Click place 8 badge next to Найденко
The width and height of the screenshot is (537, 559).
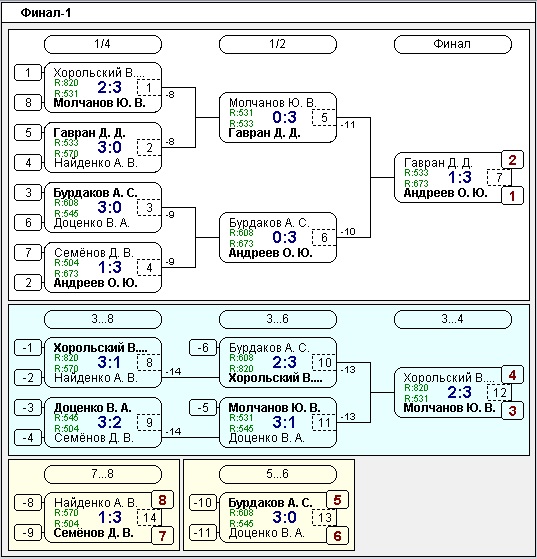[x=162, y=500]
